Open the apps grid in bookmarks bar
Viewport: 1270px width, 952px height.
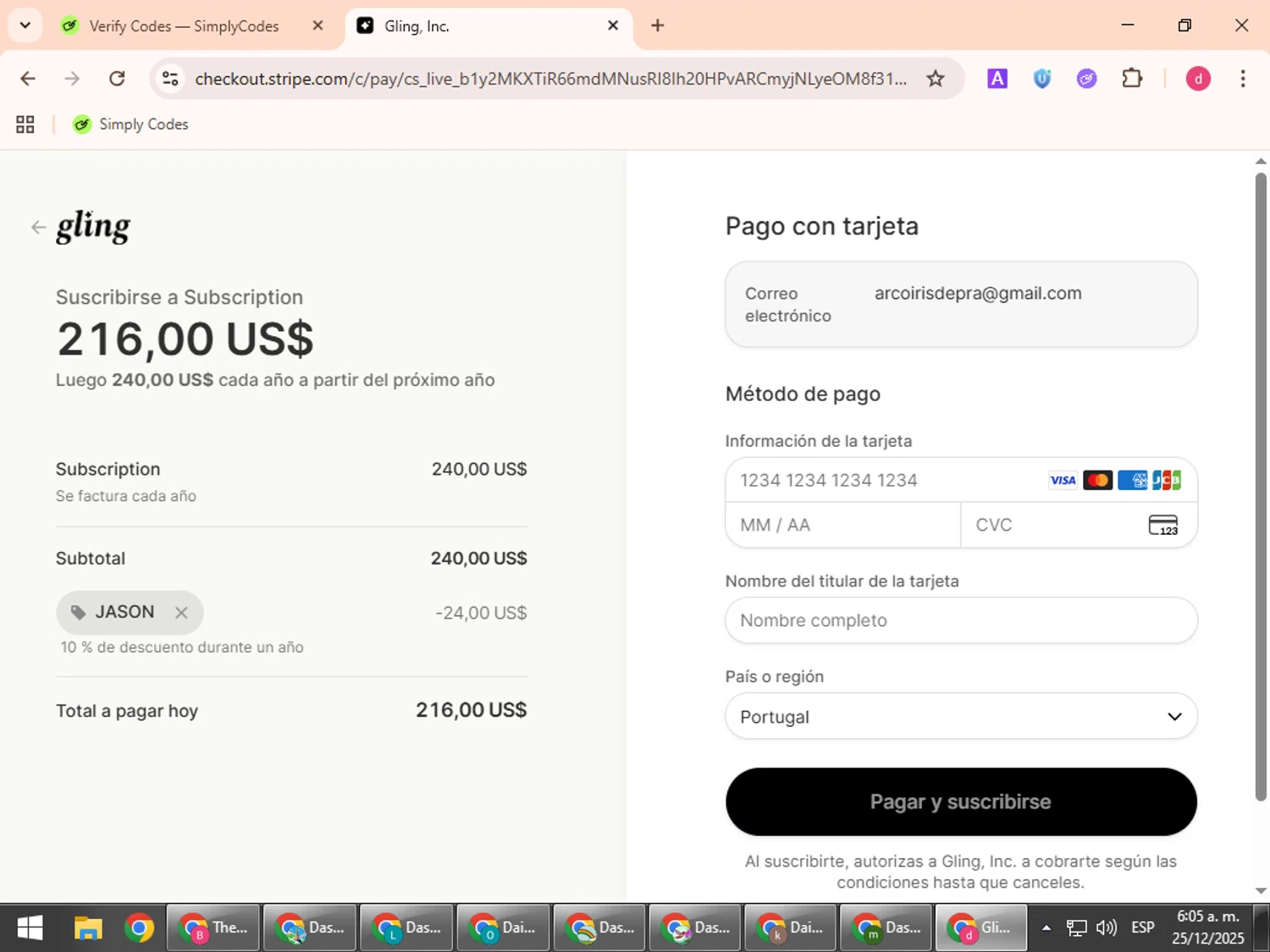point(25,124)
